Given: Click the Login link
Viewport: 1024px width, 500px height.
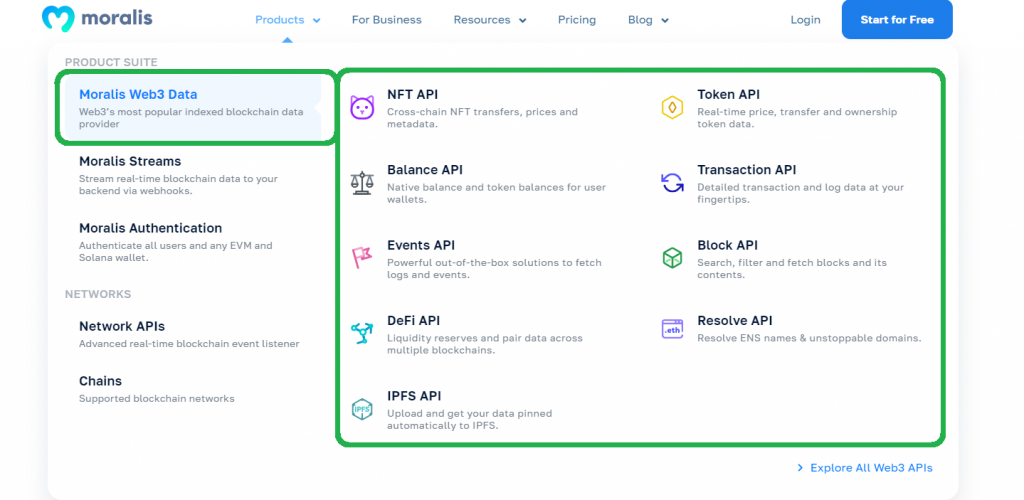Looking at the screenshot, I should point(805,20).
